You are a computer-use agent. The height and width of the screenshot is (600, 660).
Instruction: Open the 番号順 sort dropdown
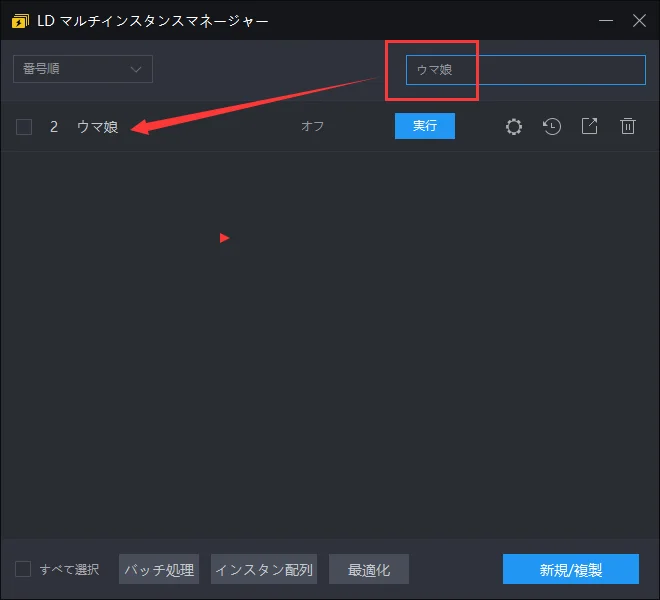pyautogui.click(x=83, y=69)
